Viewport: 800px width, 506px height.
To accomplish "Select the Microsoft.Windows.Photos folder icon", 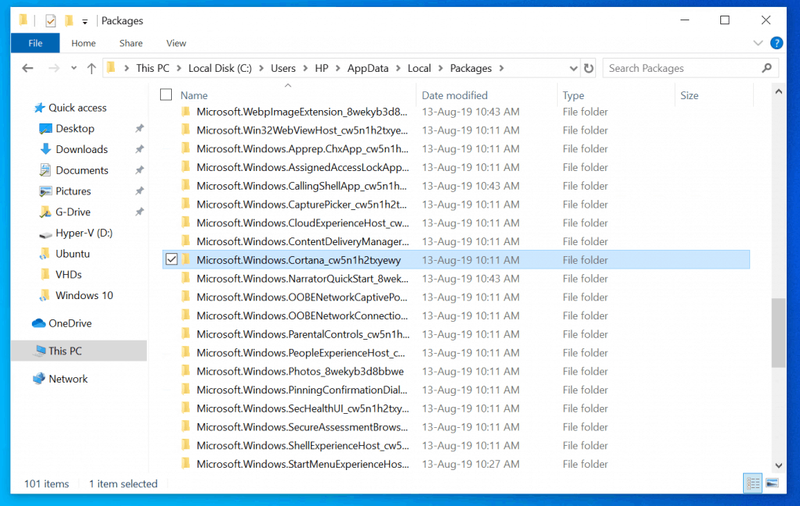I will click(186, 371).
